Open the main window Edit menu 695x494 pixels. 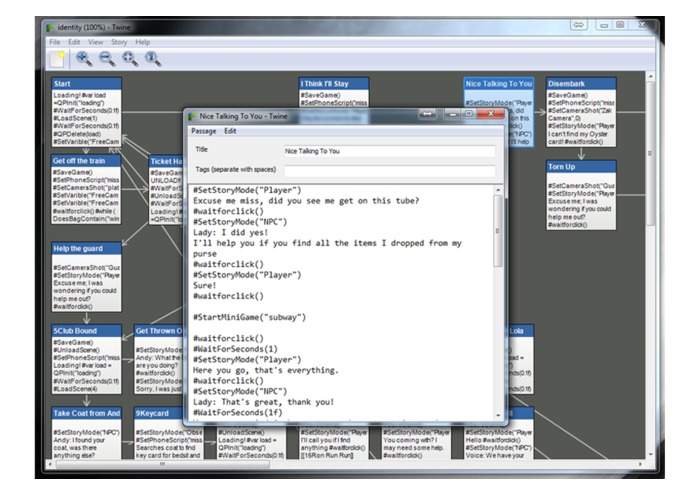click(74, 42)
